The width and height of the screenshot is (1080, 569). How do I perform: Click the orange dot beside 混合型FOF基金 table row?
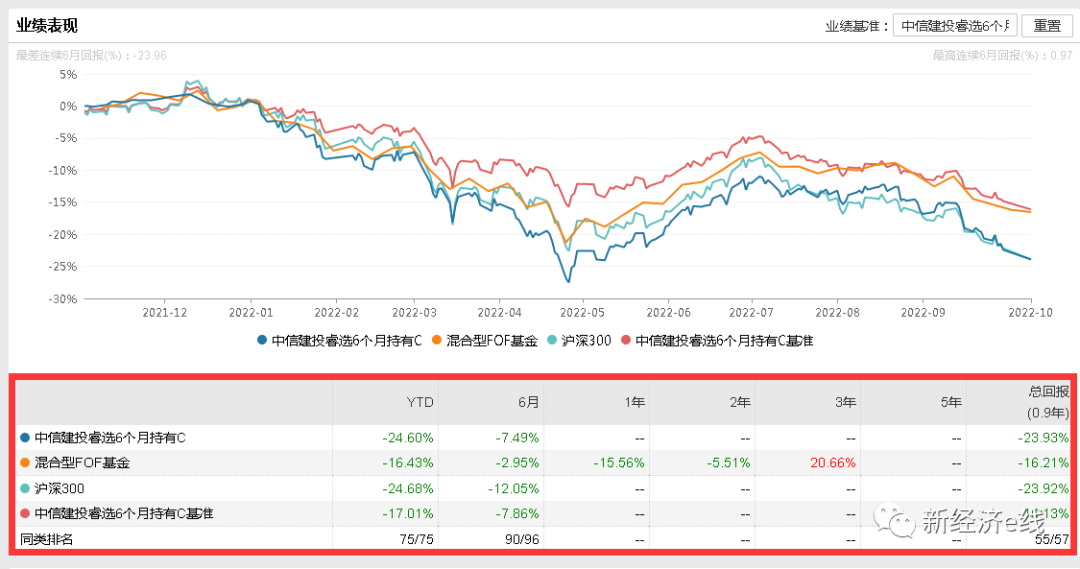[24, 463]
